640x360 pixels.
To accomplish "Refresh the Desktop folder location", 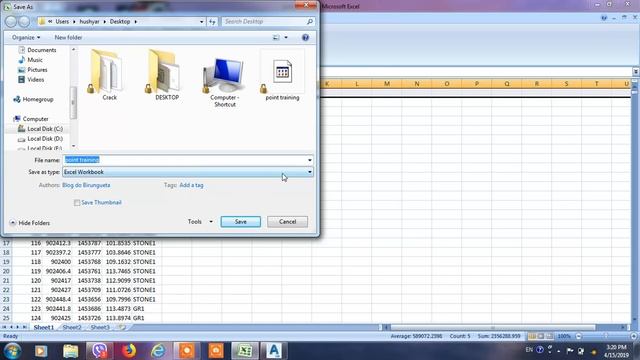I will [x=212, y=22].
